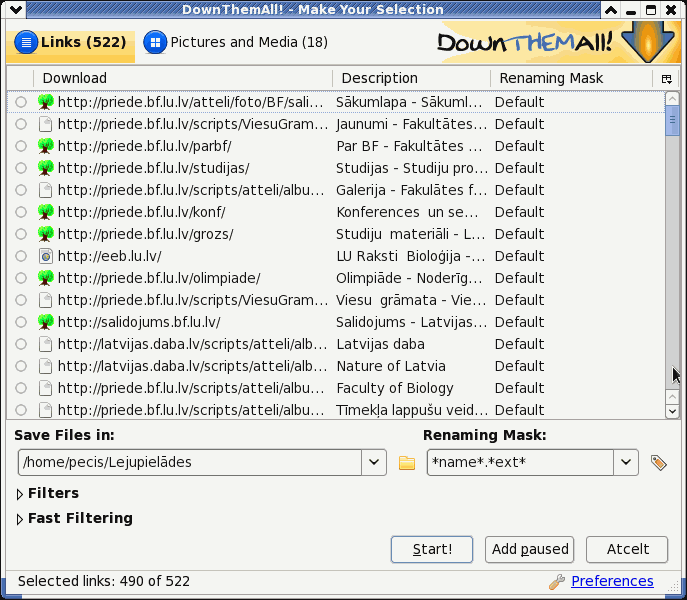This screenshot has height=600, width=687.
Task: Click the tree icon of salidojums.bf.lu.lv row
Action: pyautogui.click(x=46, y=322)
